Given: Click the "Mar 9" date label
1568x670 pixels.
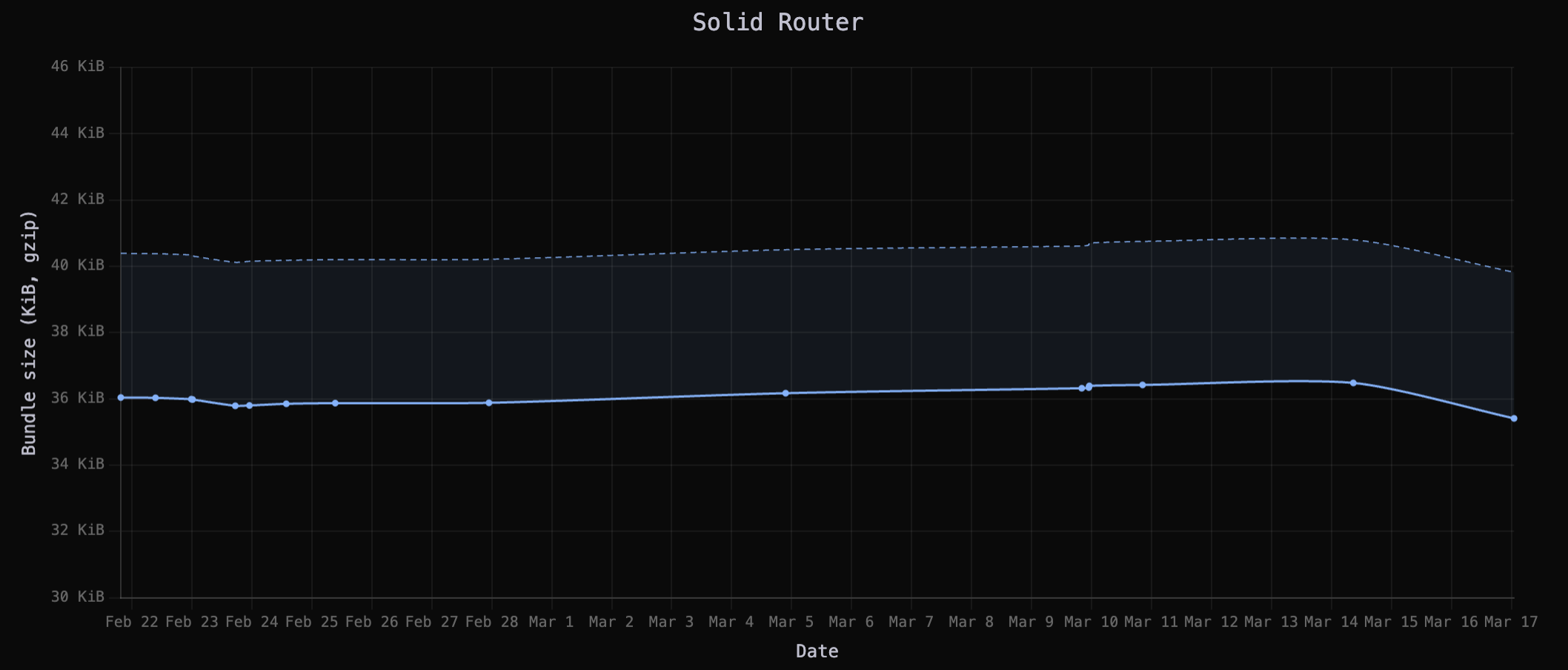Looking at the screenshot, I should click(x=1032, y=622).
